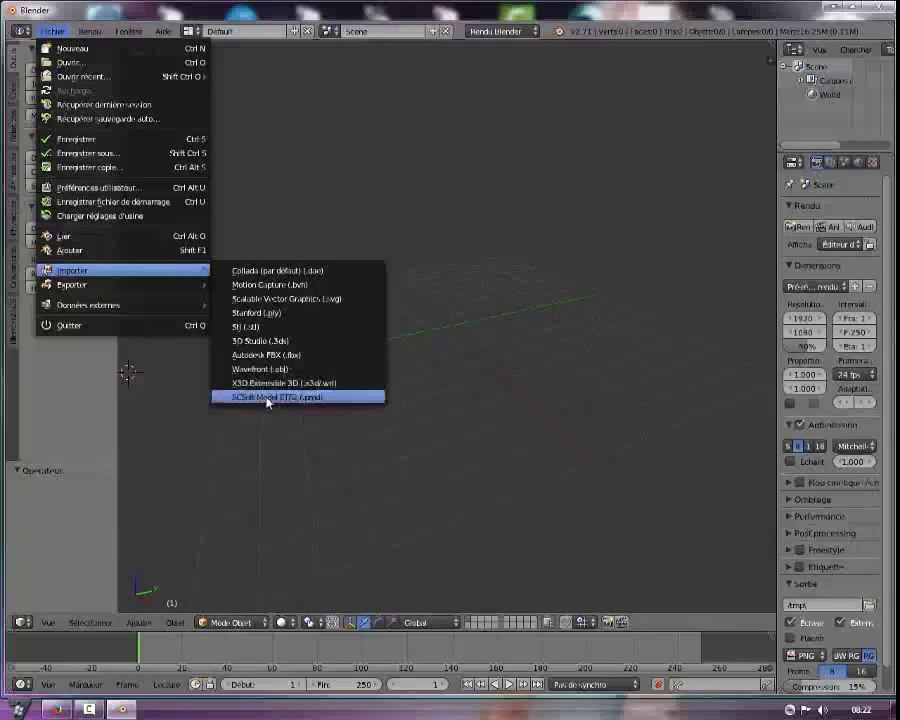Add new screen layout with plus
Image resolution: width=900 pixels, height=720 pixels.
point(294,31)
